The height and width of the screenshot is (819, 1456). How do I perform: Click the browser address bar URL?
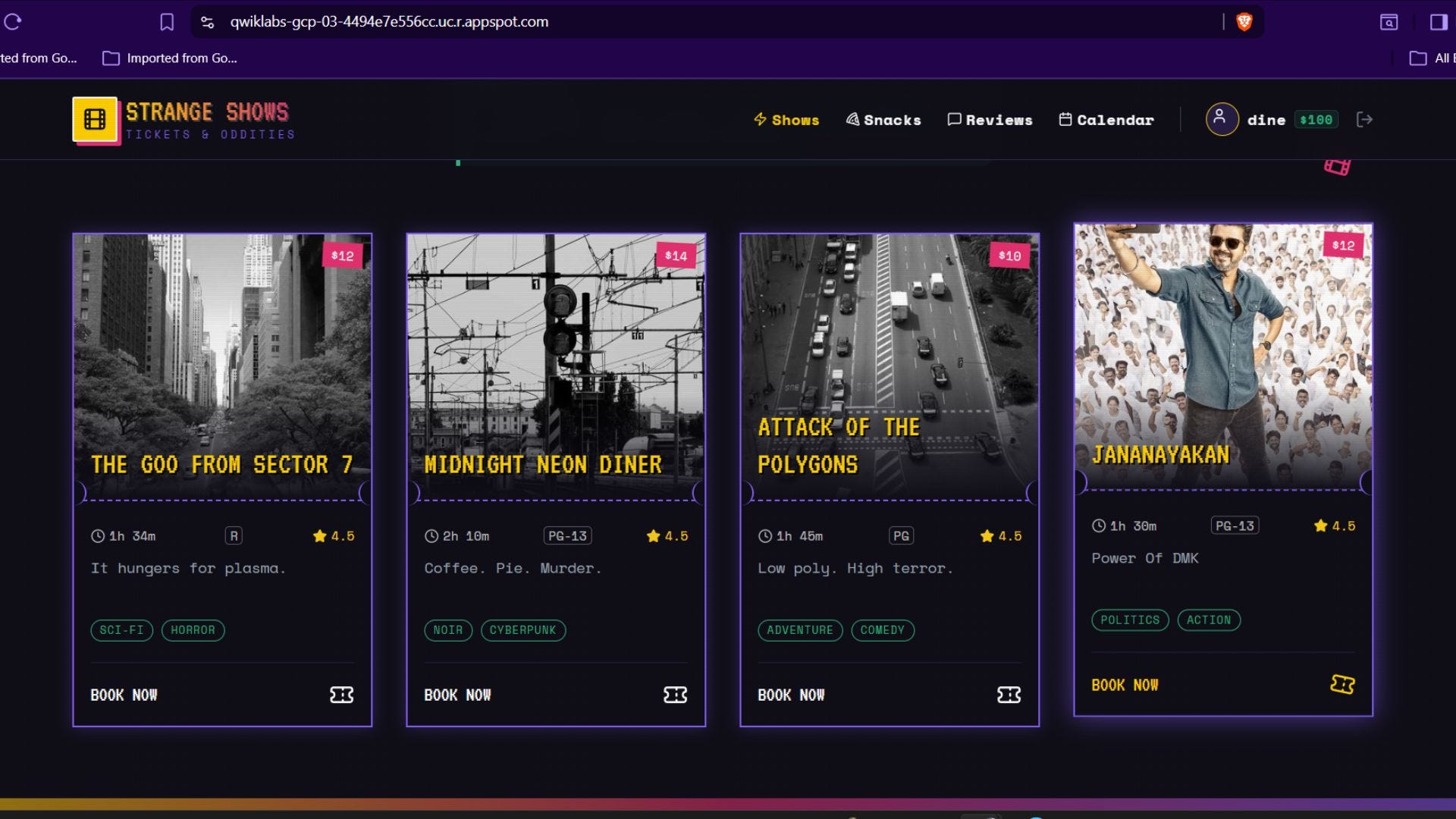(x=389, y=22)
